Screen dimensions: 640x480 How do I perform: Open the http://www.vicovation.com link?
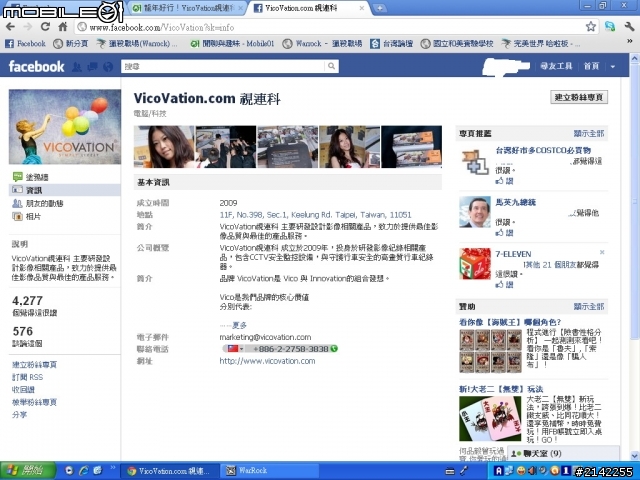[267, 361]
